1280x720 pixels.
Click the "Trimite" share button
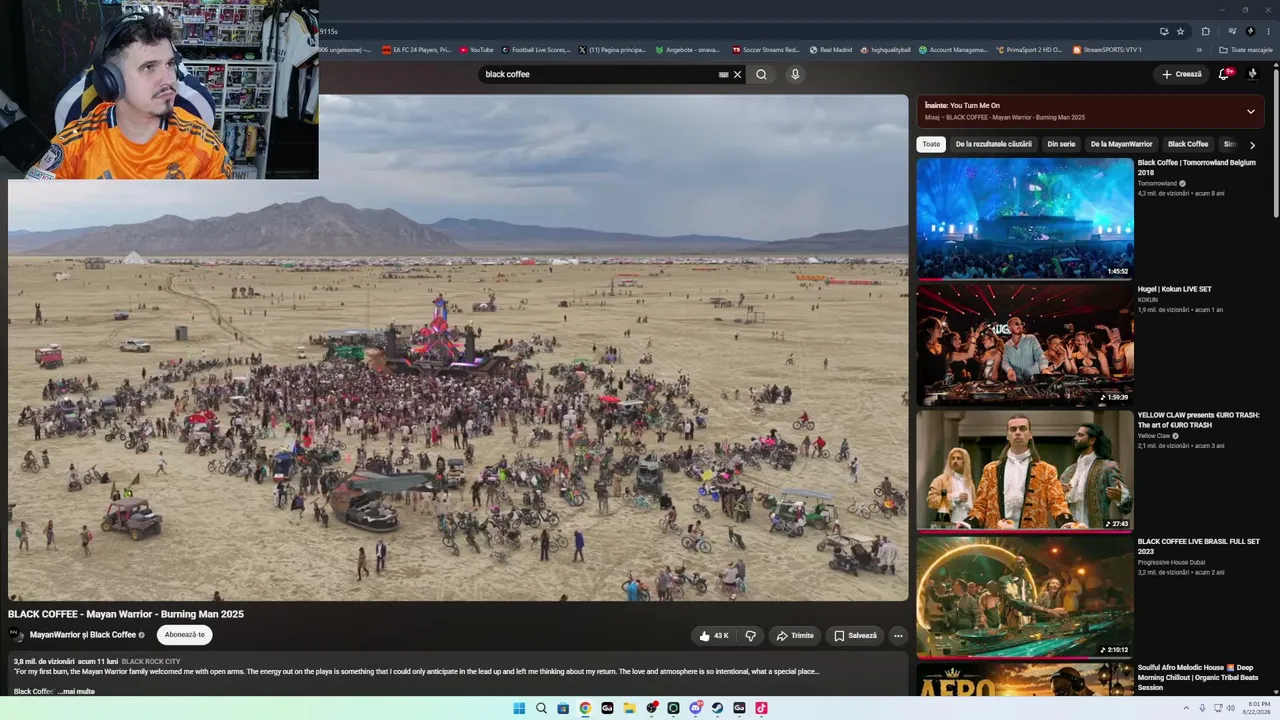(796, 636)
